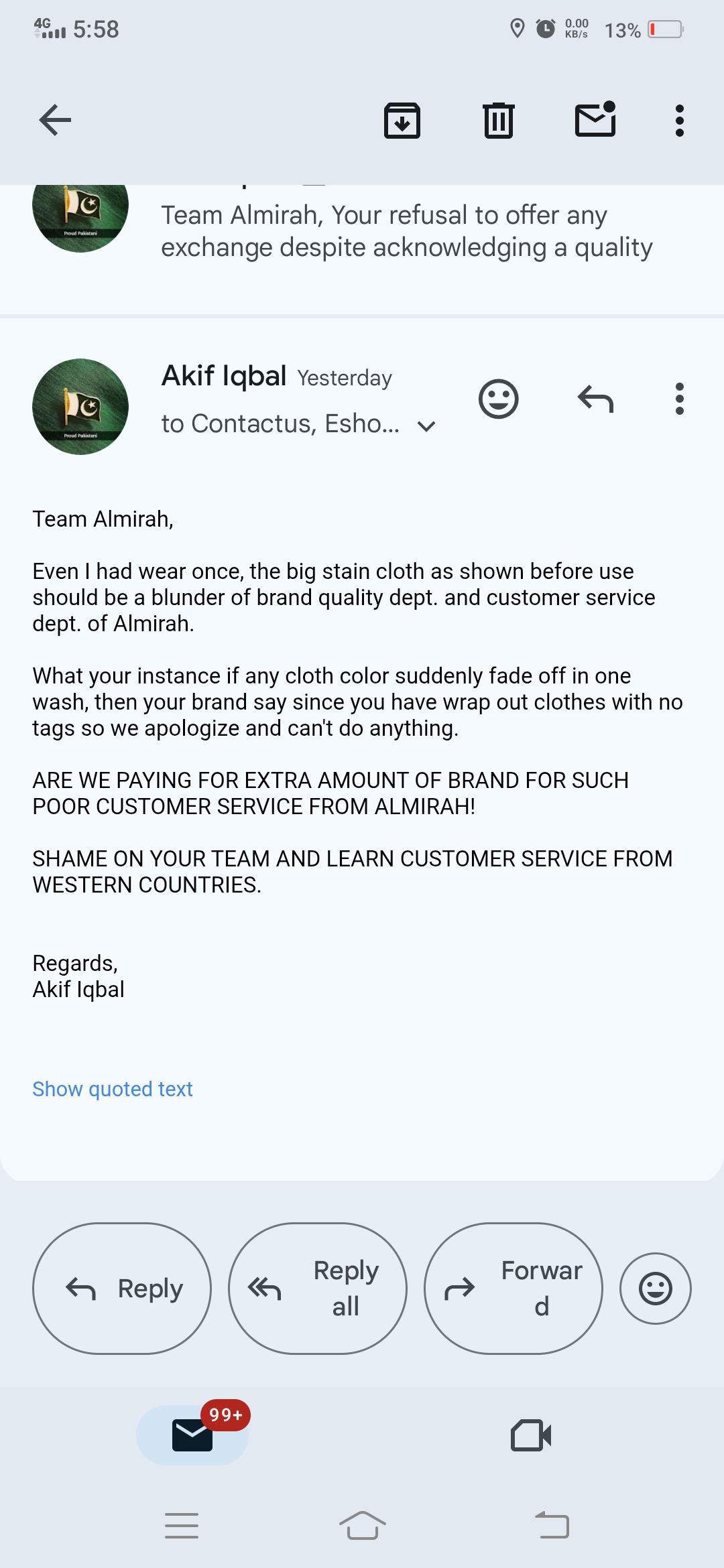Go back using the top arrow

(x=55, y=121)
